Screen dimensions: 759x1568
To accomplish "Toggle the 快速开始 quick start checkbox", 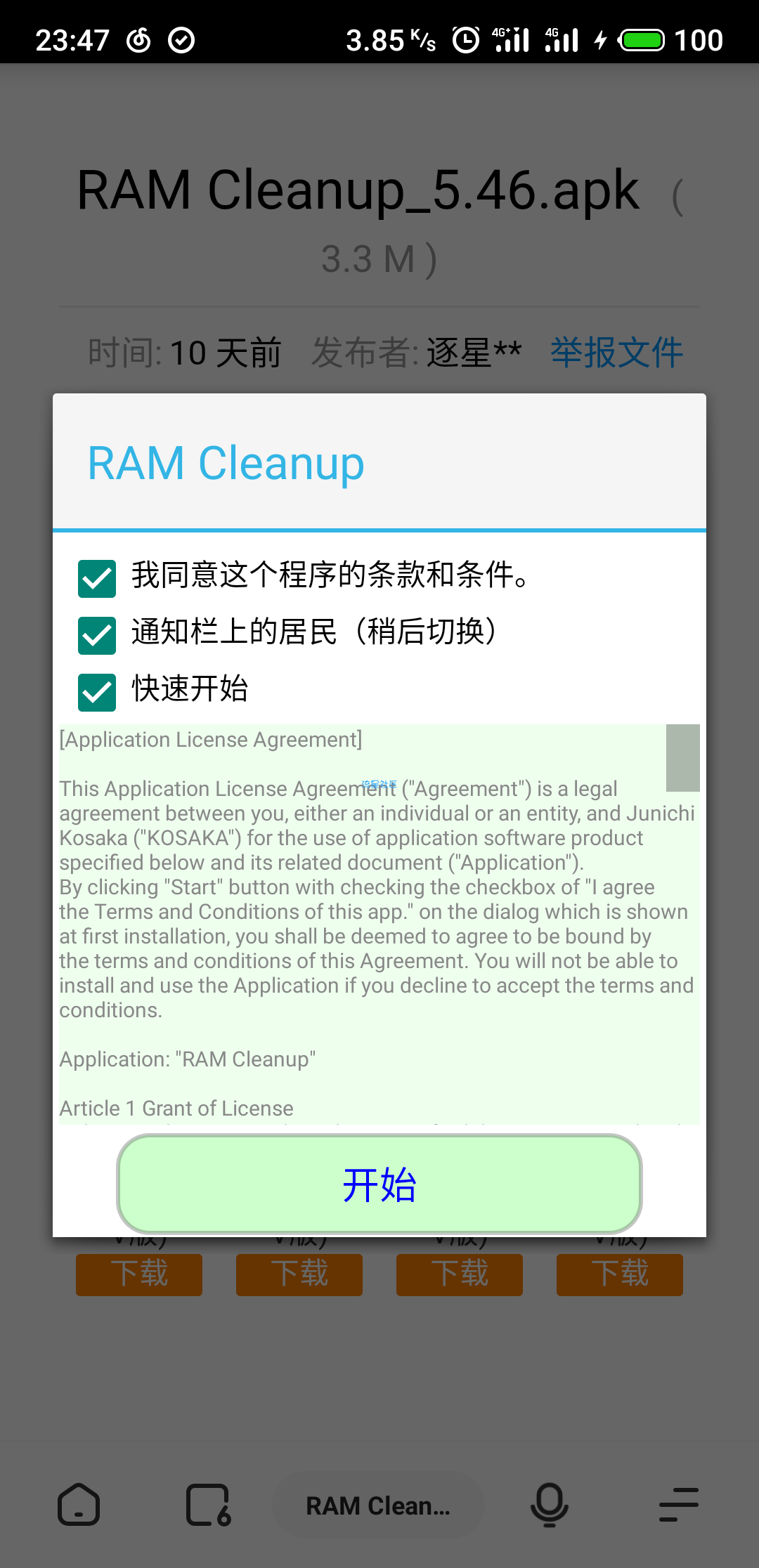I will pos(97,692).
